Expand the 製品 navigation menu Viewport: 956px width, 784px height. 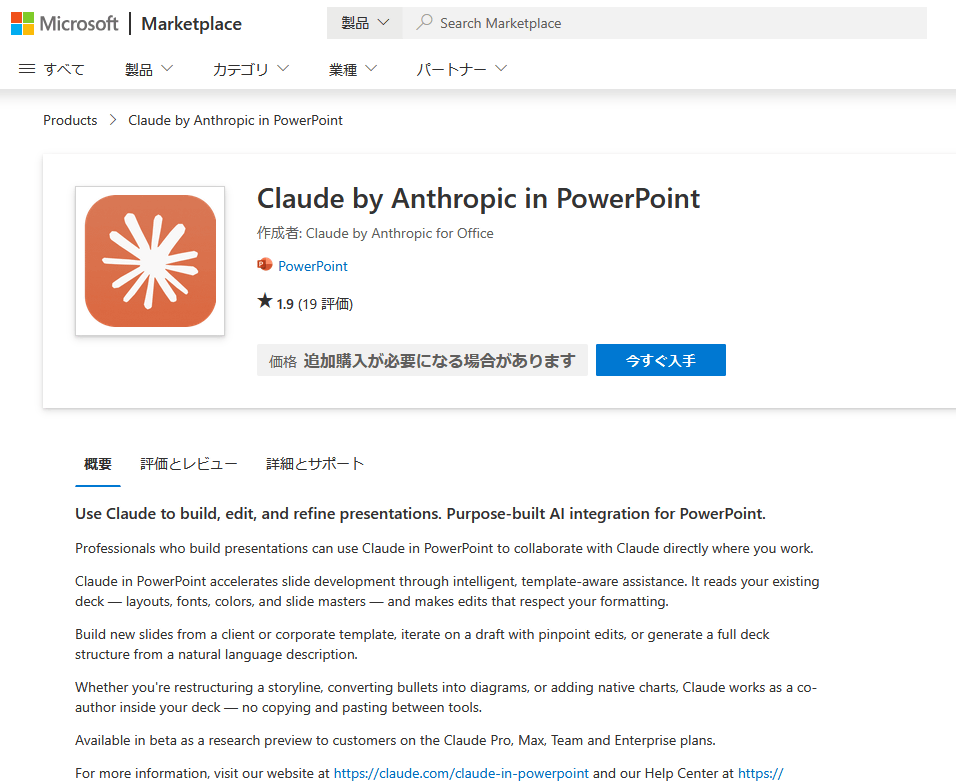[149, 69]
